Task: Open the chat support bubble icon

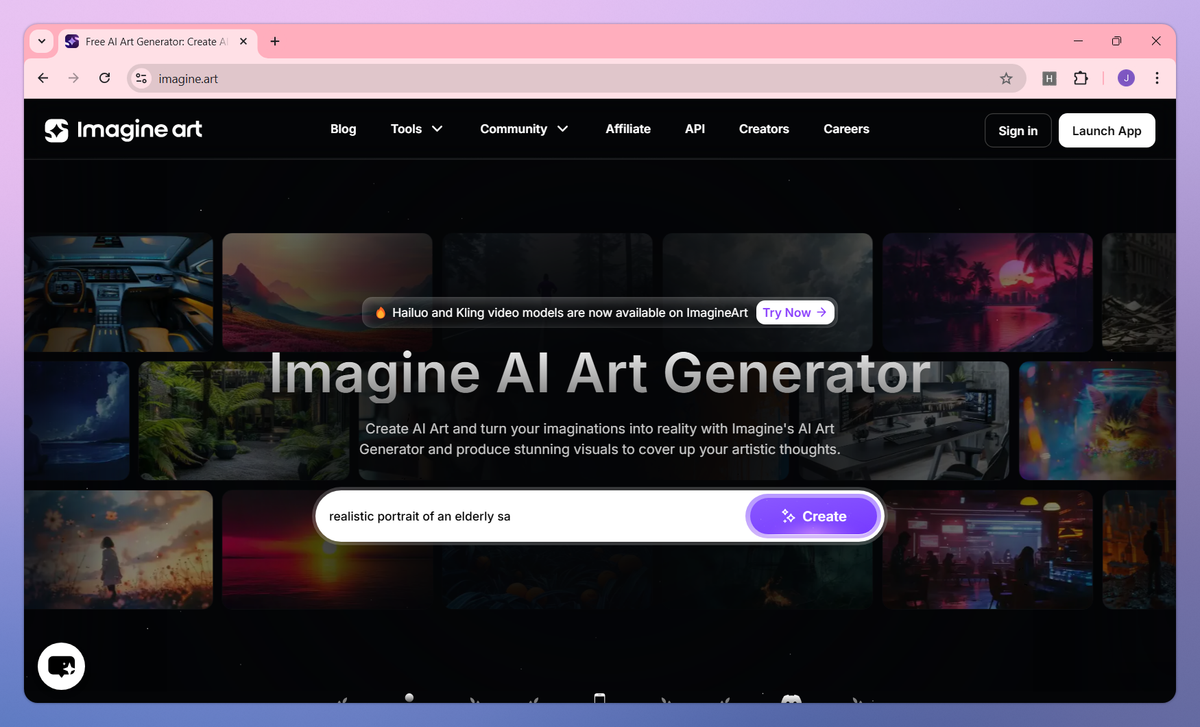Action: (x=61, y=666)
